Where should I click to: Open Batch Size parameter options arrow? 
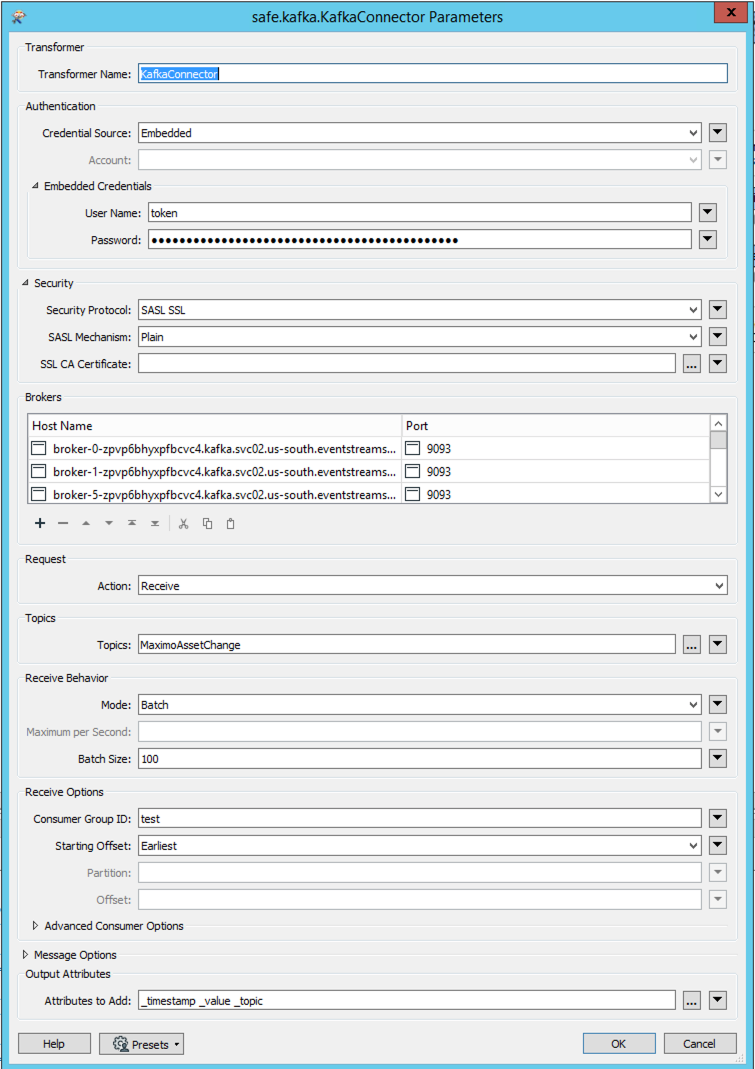coord(717,759)
